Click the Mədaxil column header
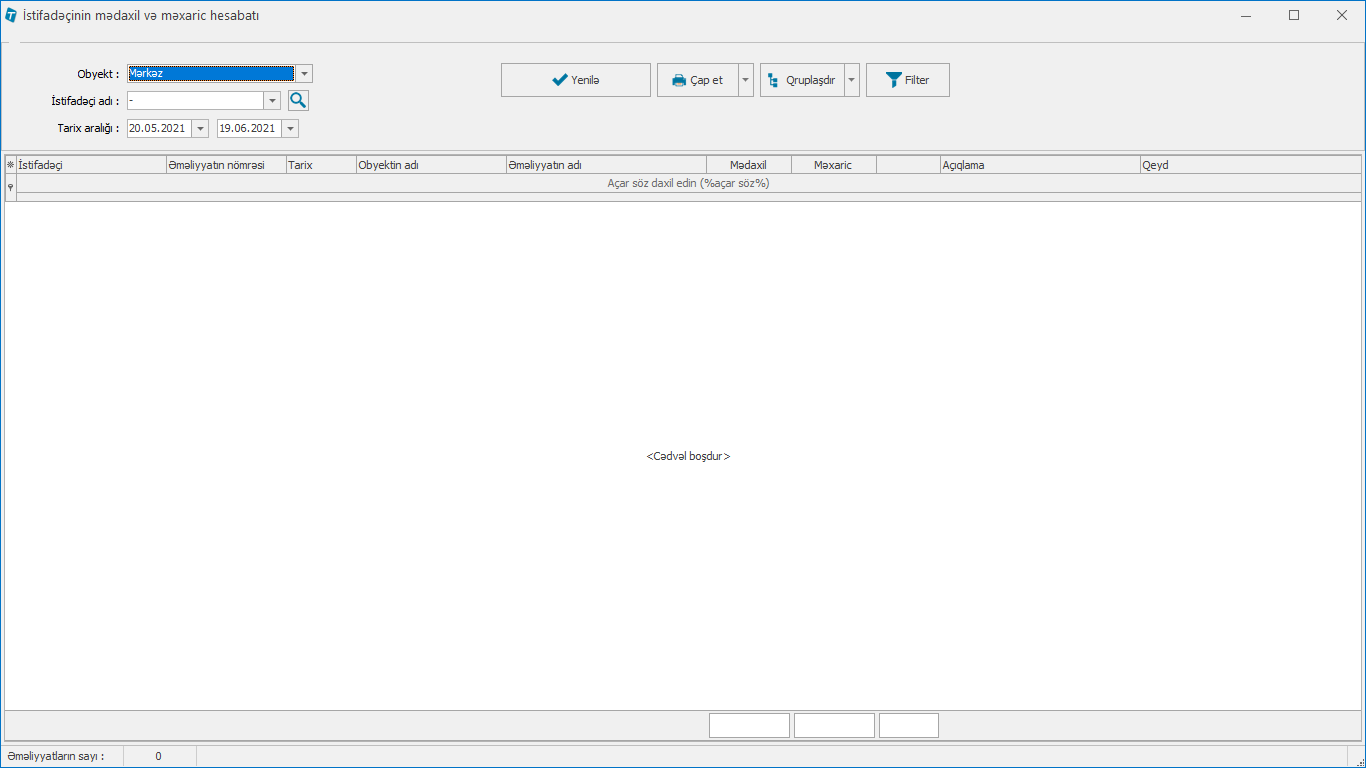1366x768 pixels. coord(748,165)
